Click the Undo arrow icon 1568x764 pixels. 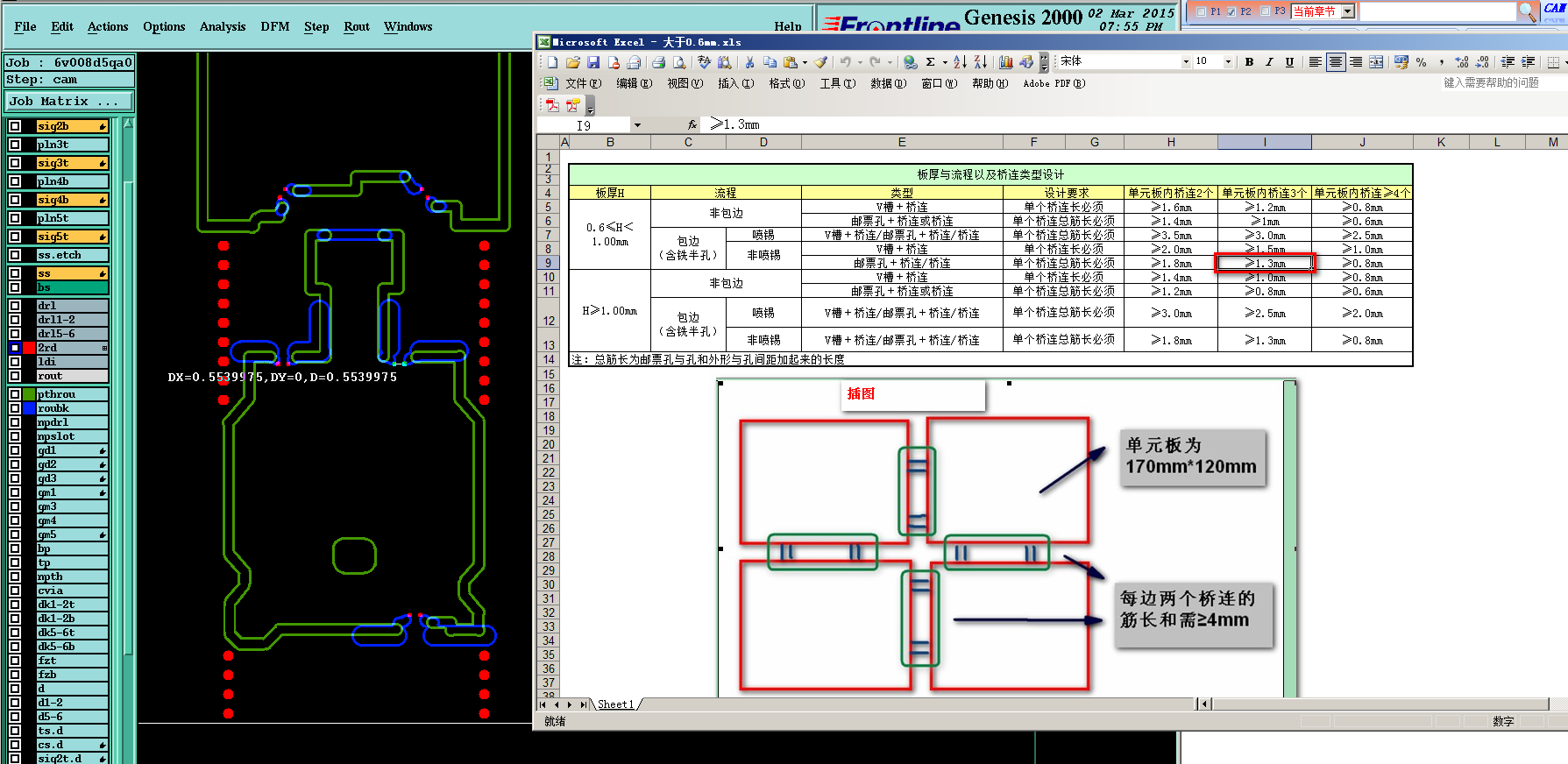[x=846, y=62]
